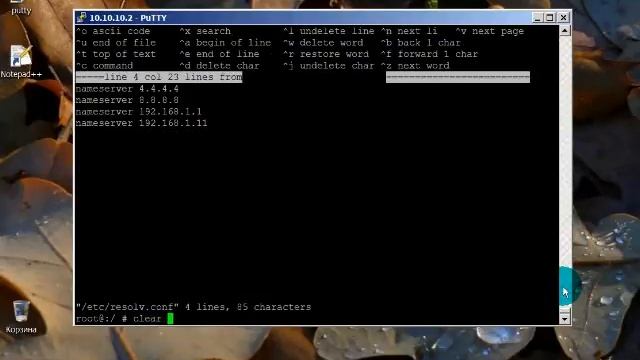The image size is (640, 360).
Task: Click the '/etc/resolv.conf' 4 lines message
Action: coord(193,307)
